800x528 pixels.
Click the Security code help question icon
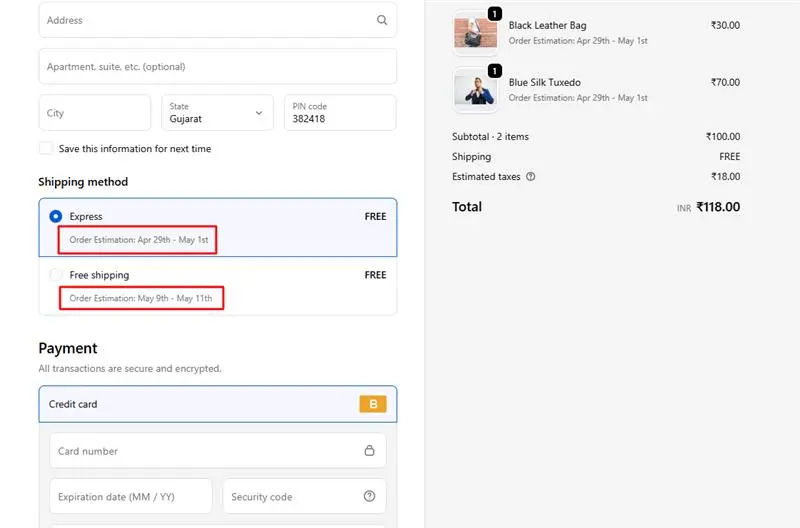[x=369, y=496]
